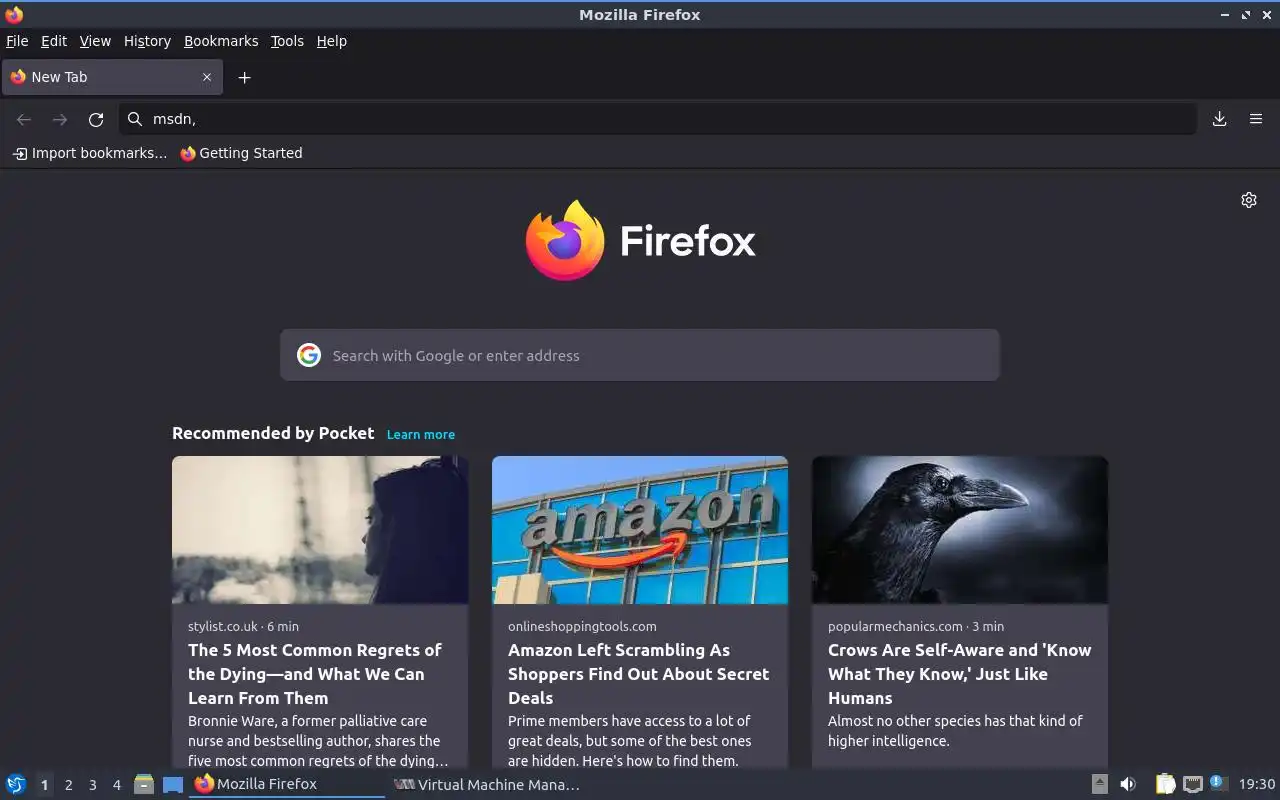This screenshot has height=800, width=1280.
Task: Switch to workspace 1 in pager
Action: (44, 785)
